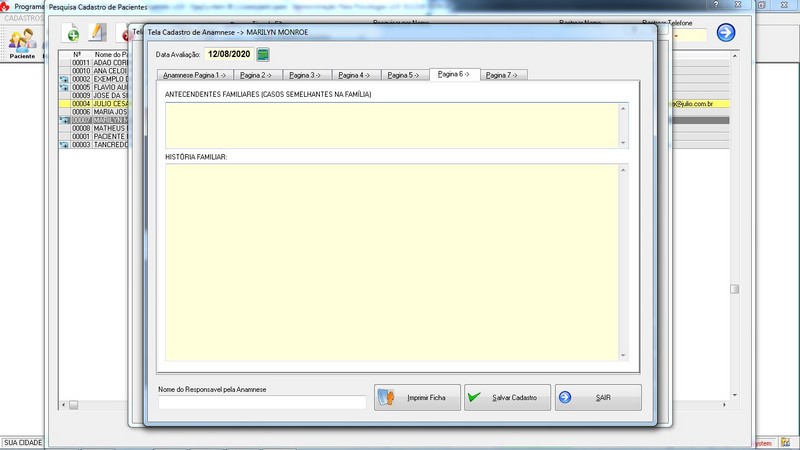800x450 pixels.
Task: Open the Pagina 3 tab
Action: (x=305, y=75)
